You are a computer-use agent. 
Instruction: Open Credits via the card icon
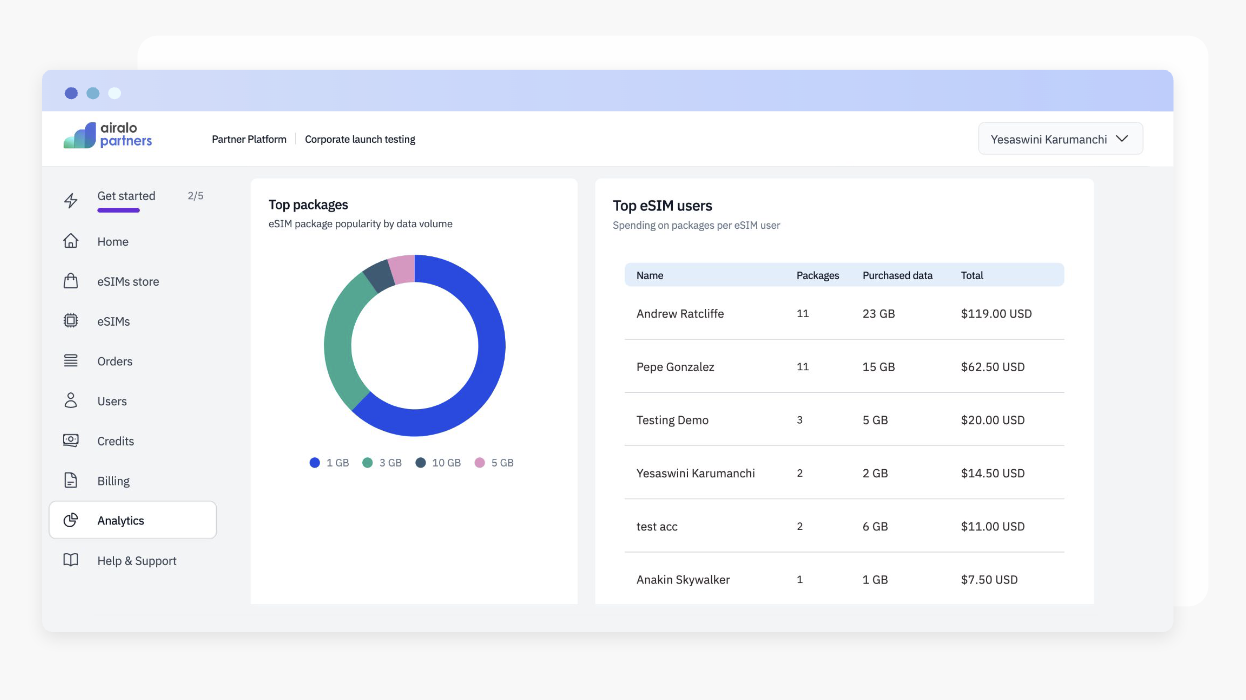pyautogui.click(x=70, y=440)
